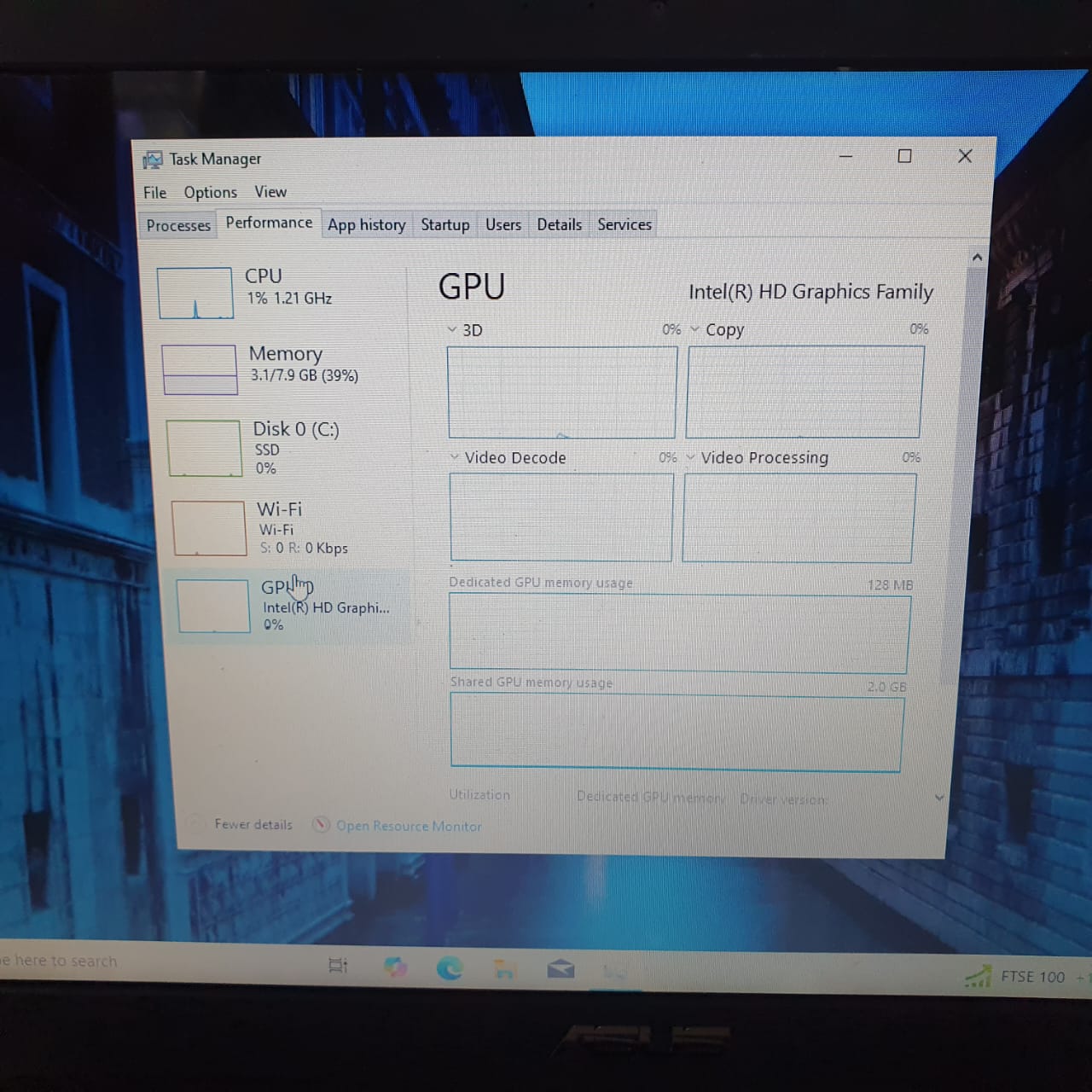Click the Video Decode graph

pos(561,518)
